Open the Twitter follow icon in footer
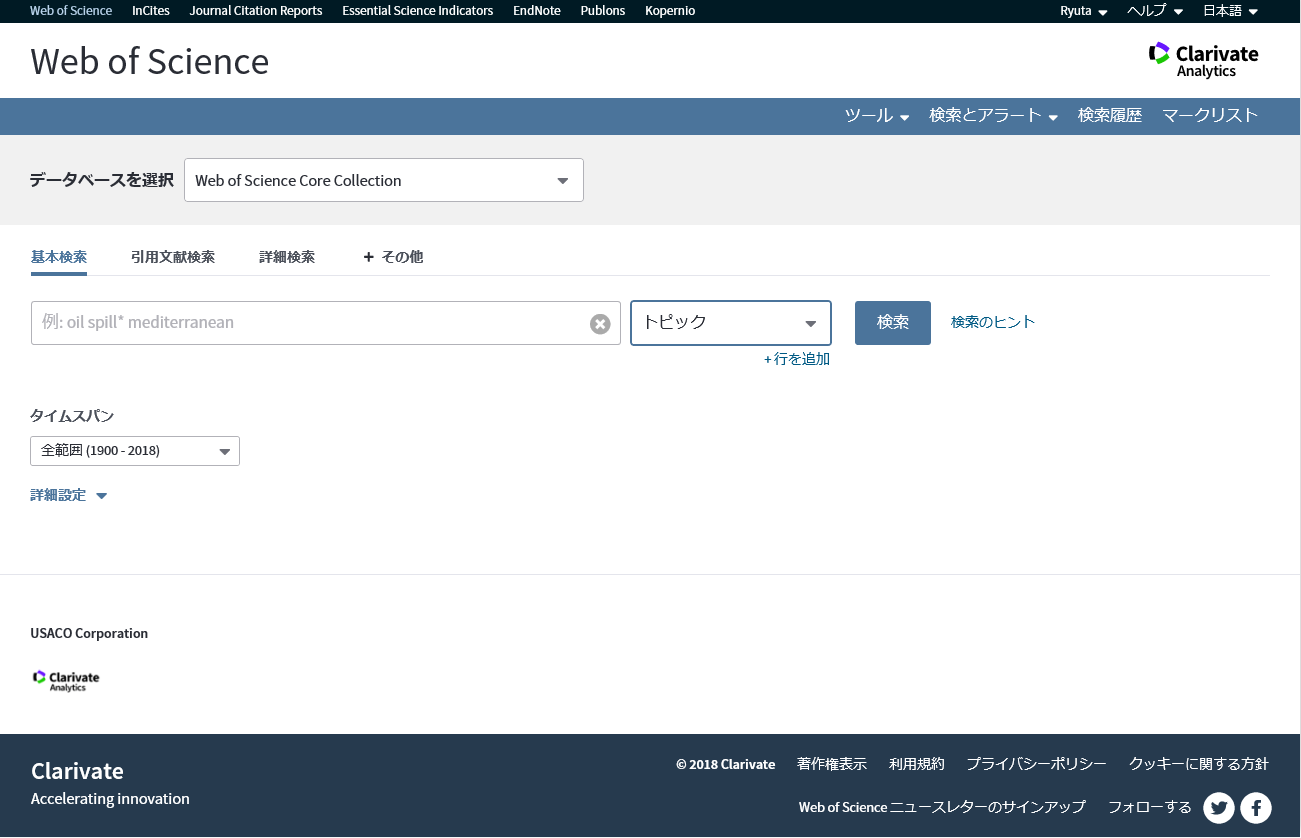The width and height of the screenshot is (1301, 838). tap(1219, 808)
